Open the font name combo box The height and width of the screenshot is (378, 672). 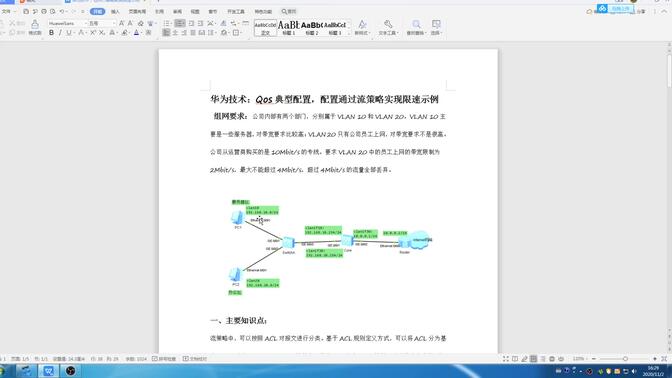tap(67, 23)
